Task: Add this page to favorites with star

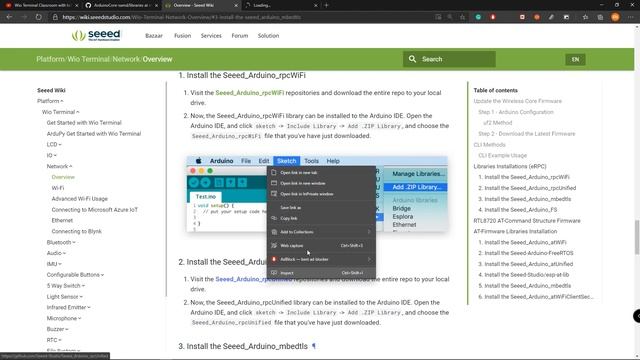Action: (462, 17)
